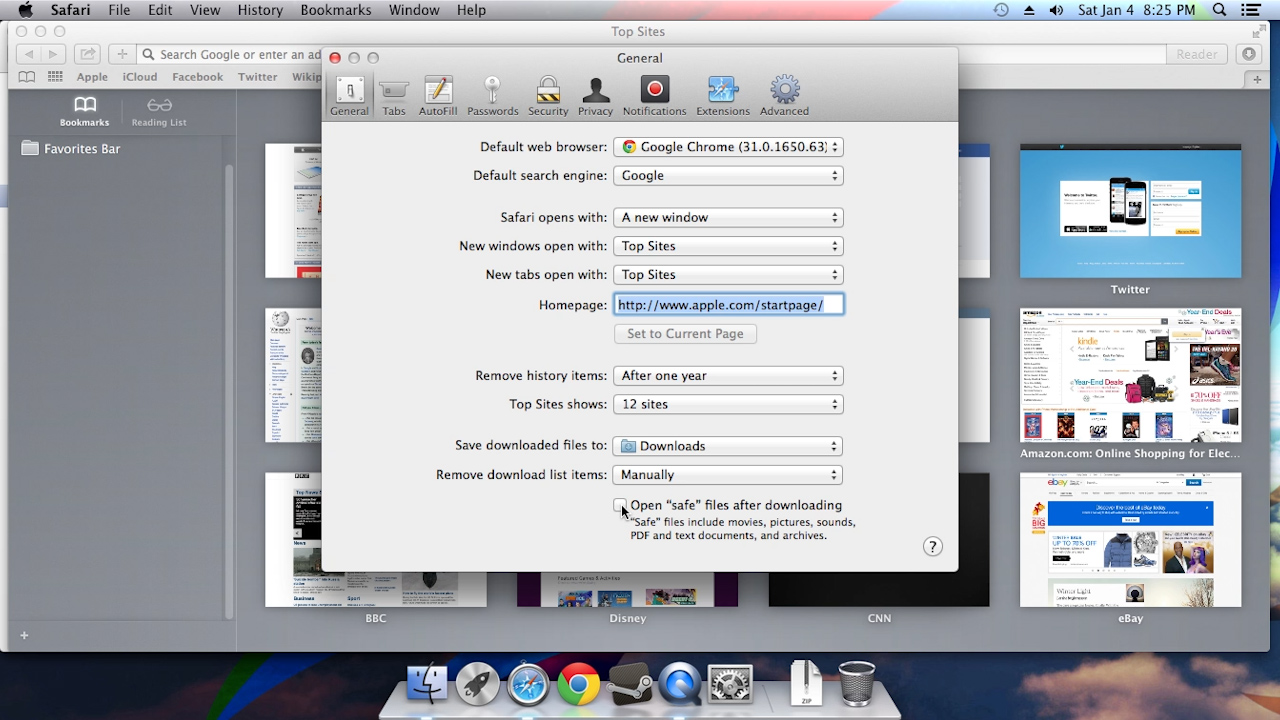Click the Safari compass icon in Dock
Image resolution: width=1280 pixels, height=720 pixels.
[x=528, y=684]
